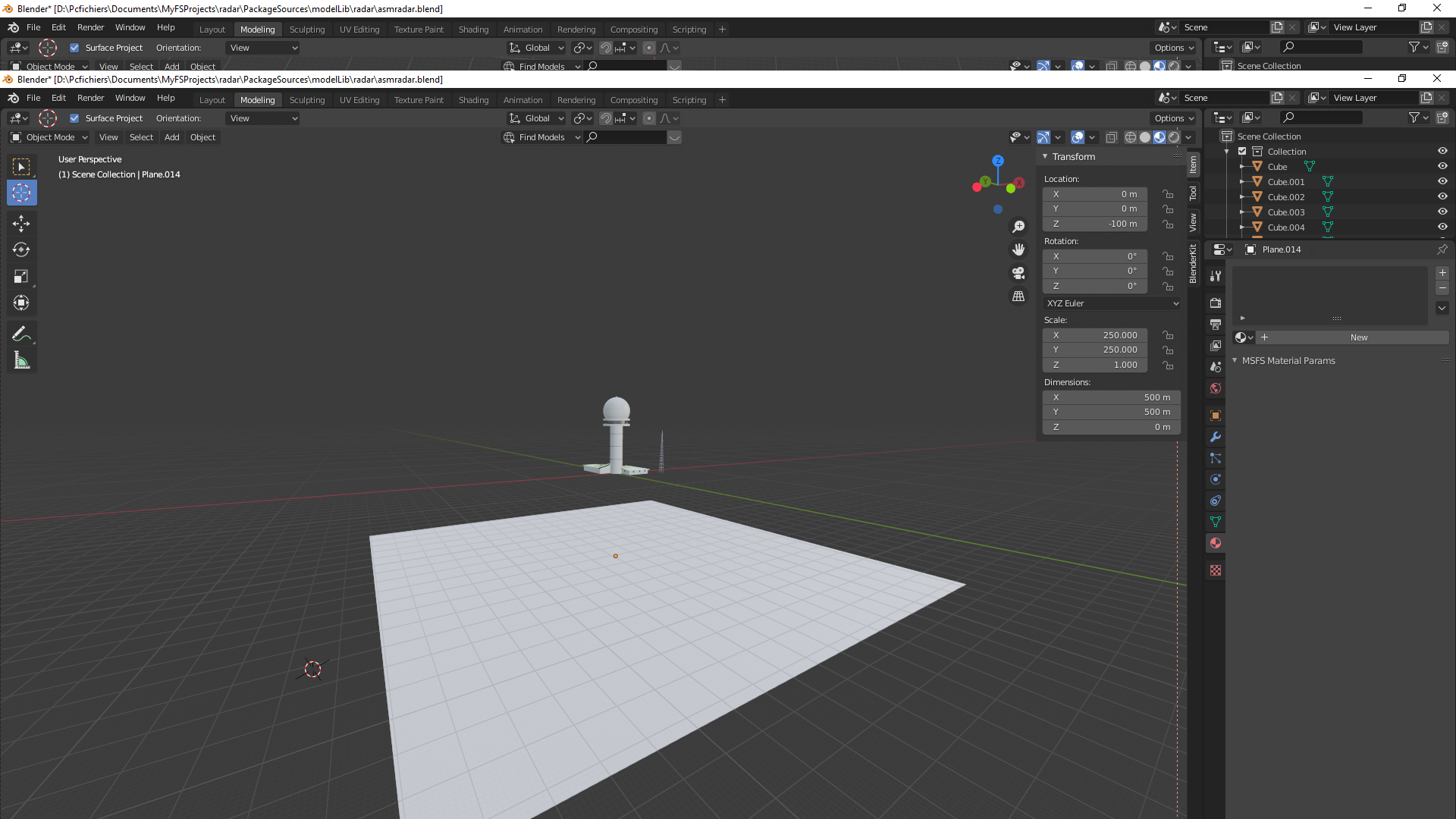
Task: Hide Cube.003 using its eye icon
Action: point(1442,212)
